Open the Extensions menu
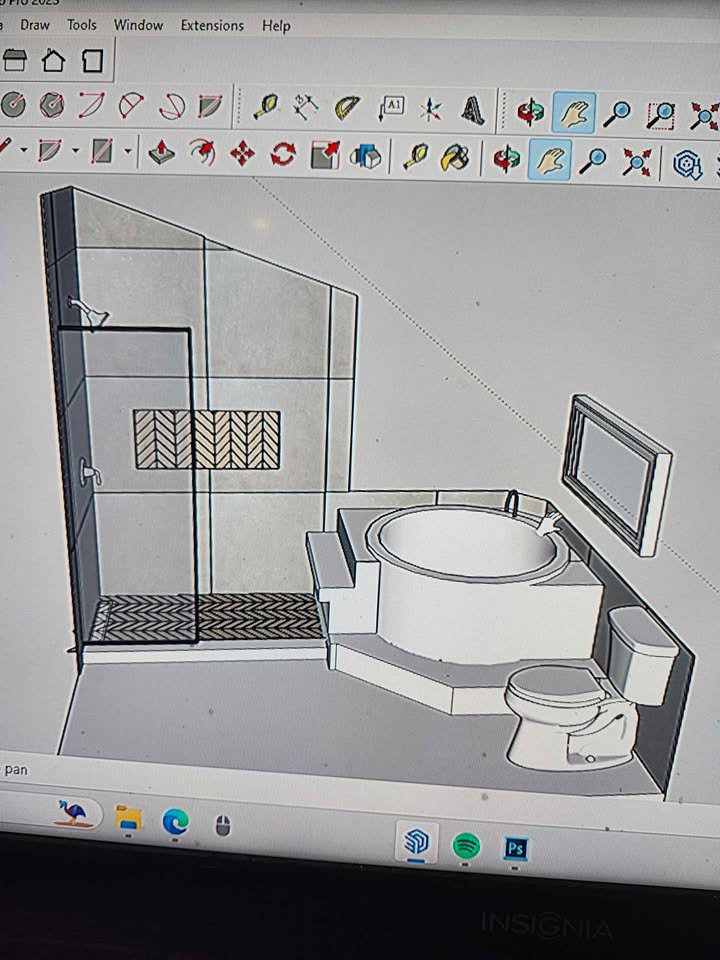 [x=212, y=25]
